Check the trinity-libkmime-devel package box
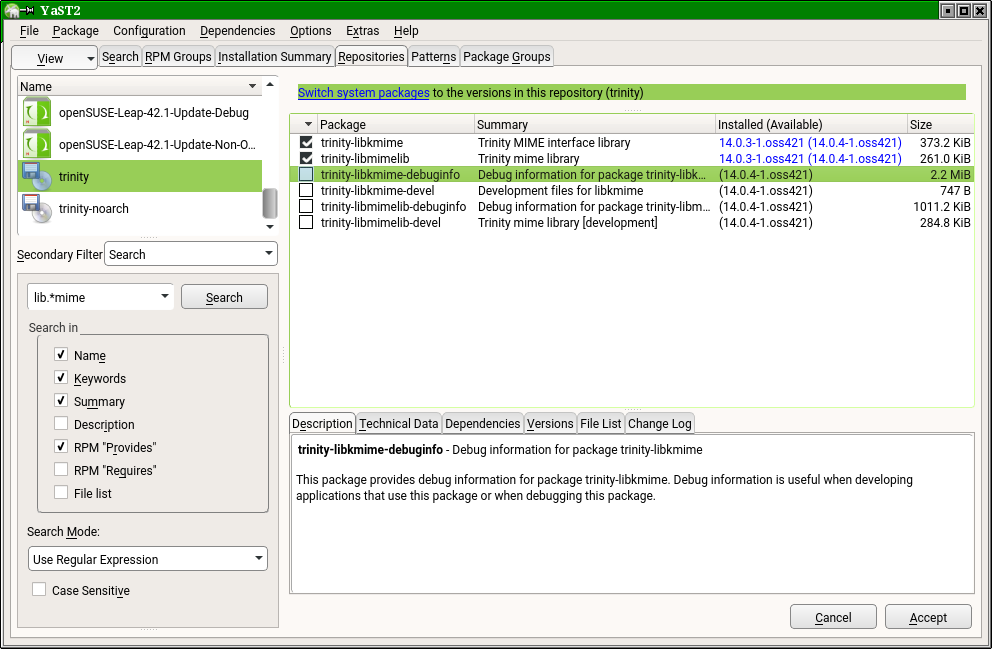Image resolution: width=992 pixels, height=649 pixels. pos(306,190)
